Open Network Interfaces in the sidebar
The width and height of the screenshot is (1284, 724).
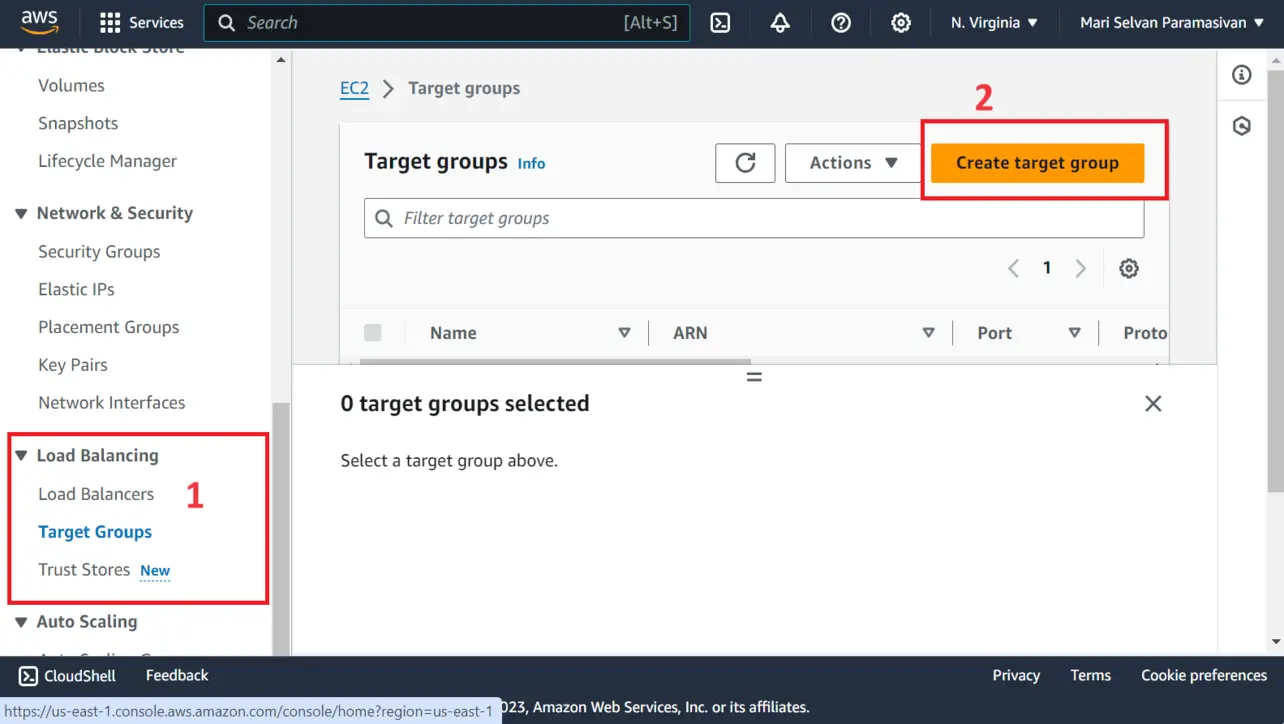[111, 403]
